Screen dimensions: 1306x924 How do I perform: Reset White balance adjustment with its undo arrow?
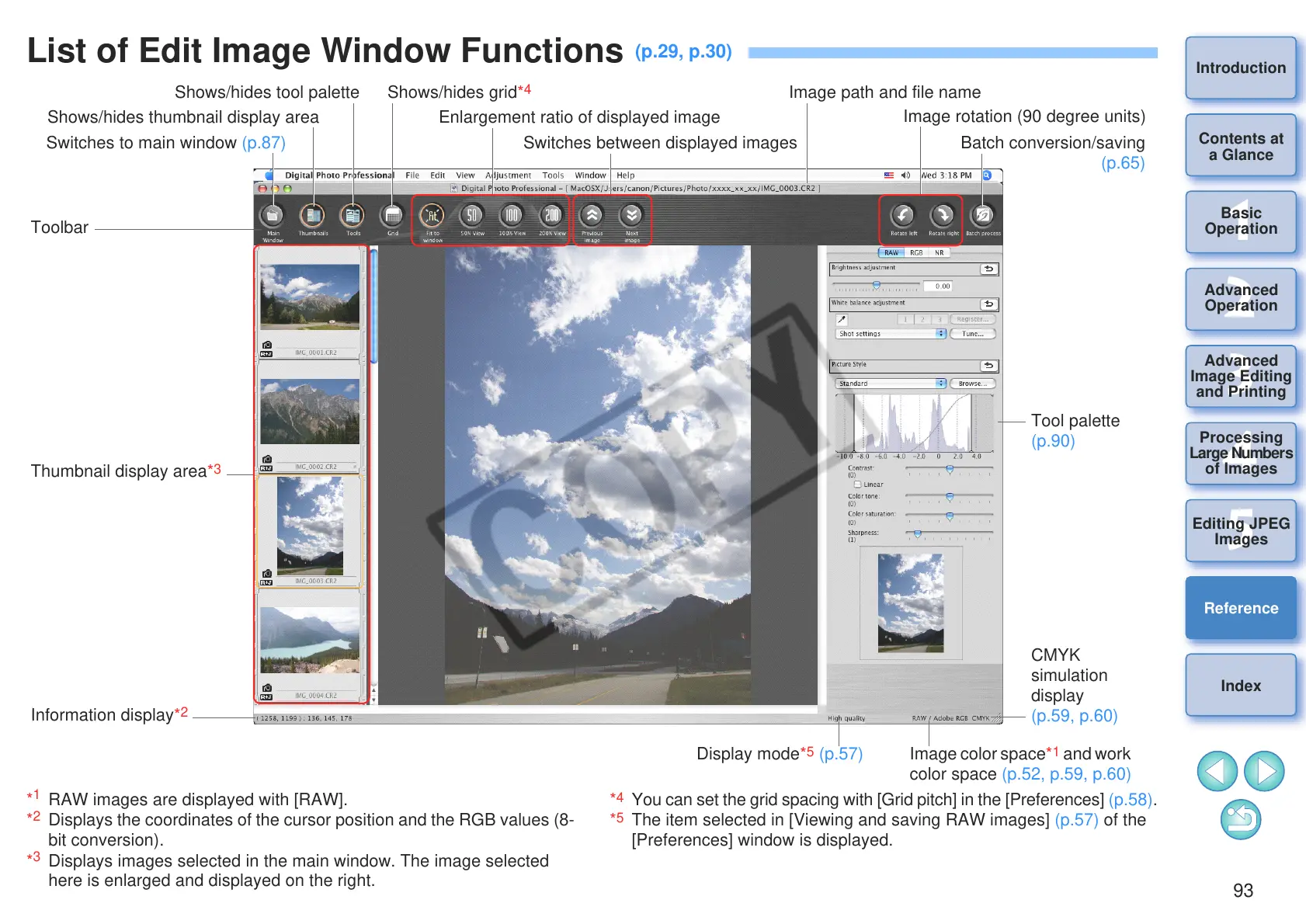(988, 304)
